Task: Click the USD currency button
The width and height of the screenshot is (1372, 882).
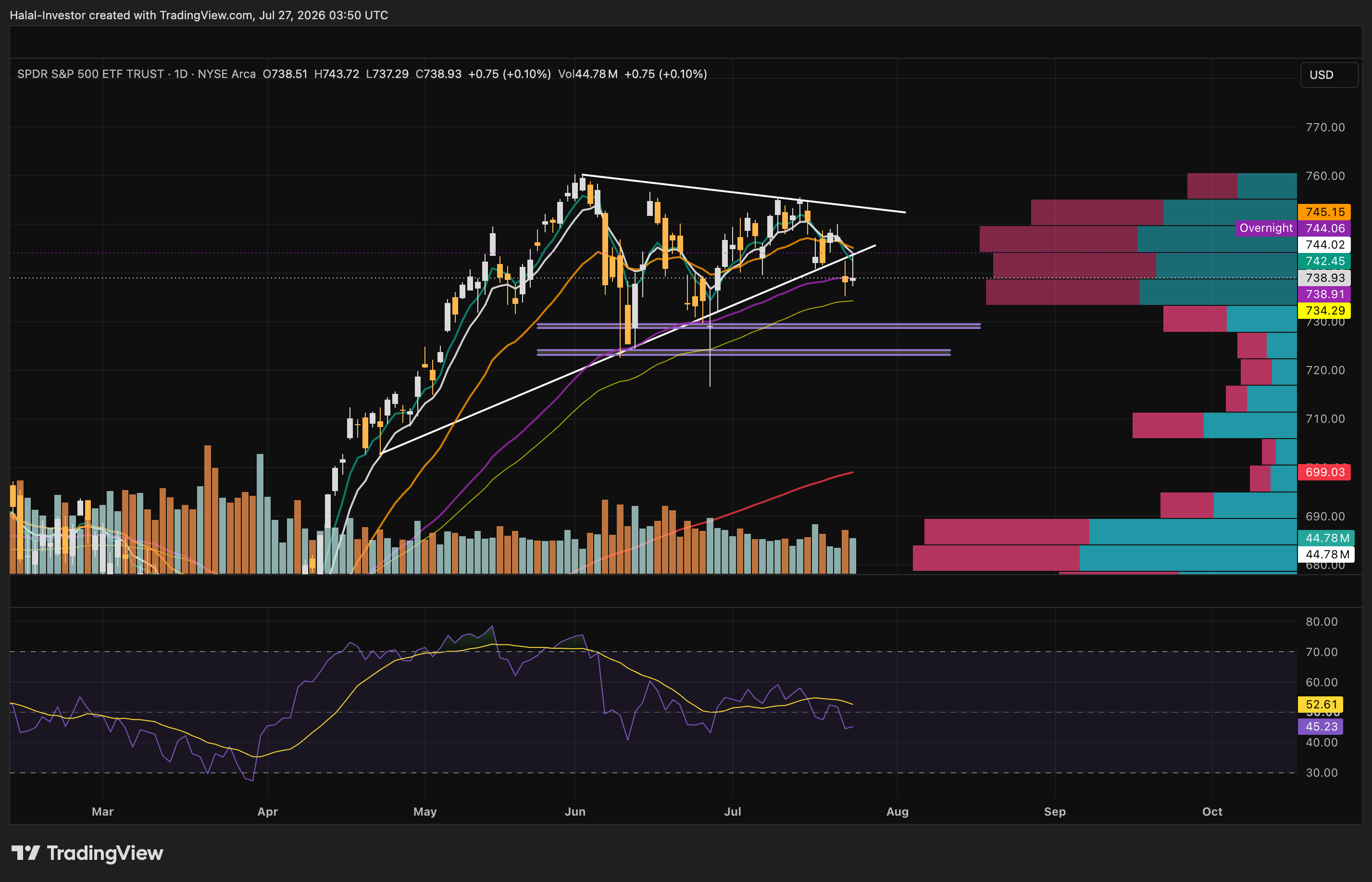Action: pos(1329,75)
